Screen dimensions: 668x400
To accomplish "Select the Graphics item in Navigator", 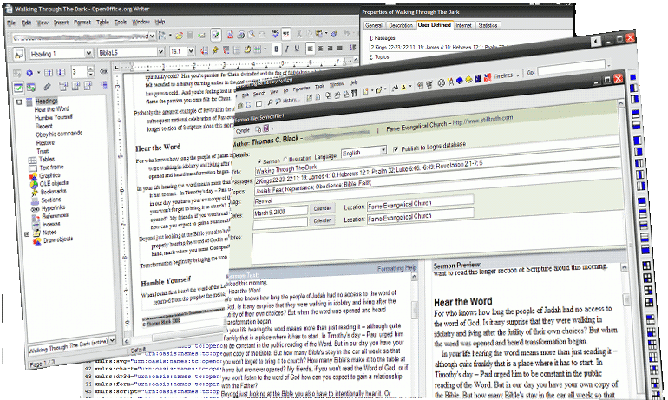I will 50,176.
